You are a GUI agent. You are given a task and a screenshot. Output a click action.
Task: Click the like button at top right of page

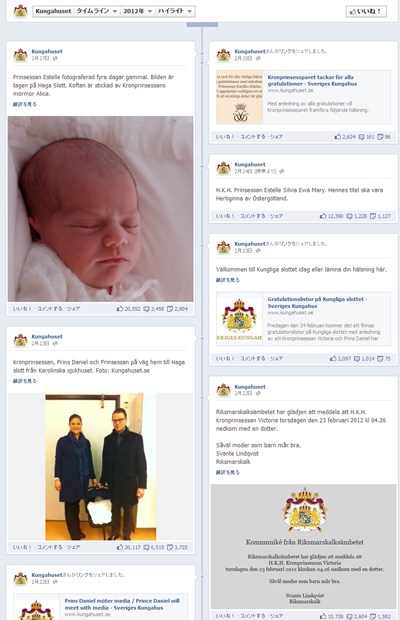coord(366,11)
